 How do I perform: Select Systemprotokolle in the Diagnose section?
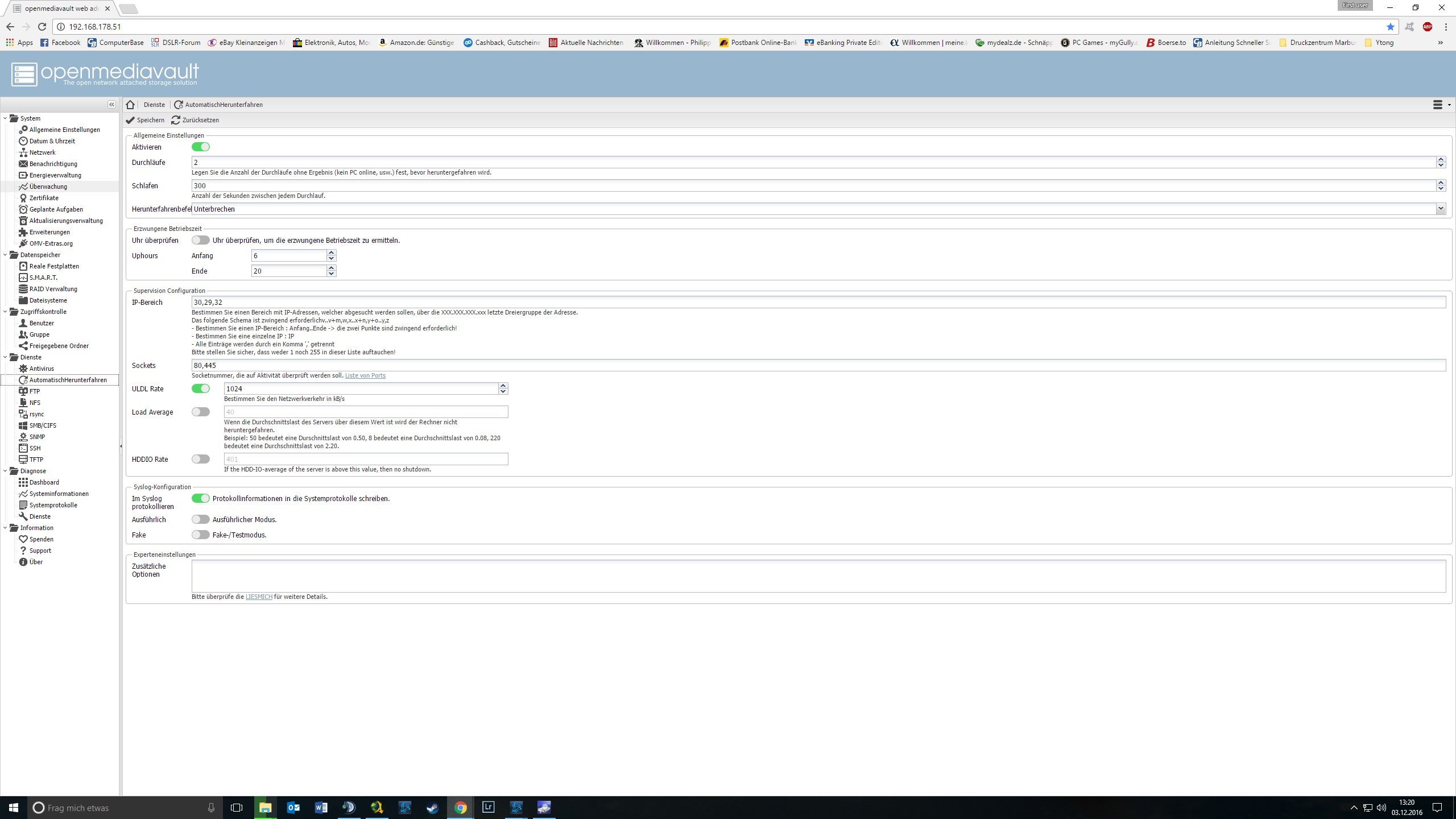(x=53, y=505)
